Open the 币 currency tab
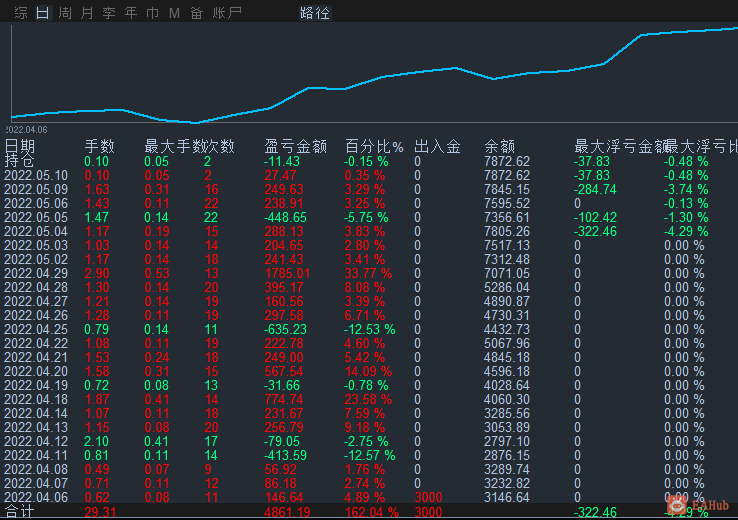 pyautogui.click(x=152, y=13)
